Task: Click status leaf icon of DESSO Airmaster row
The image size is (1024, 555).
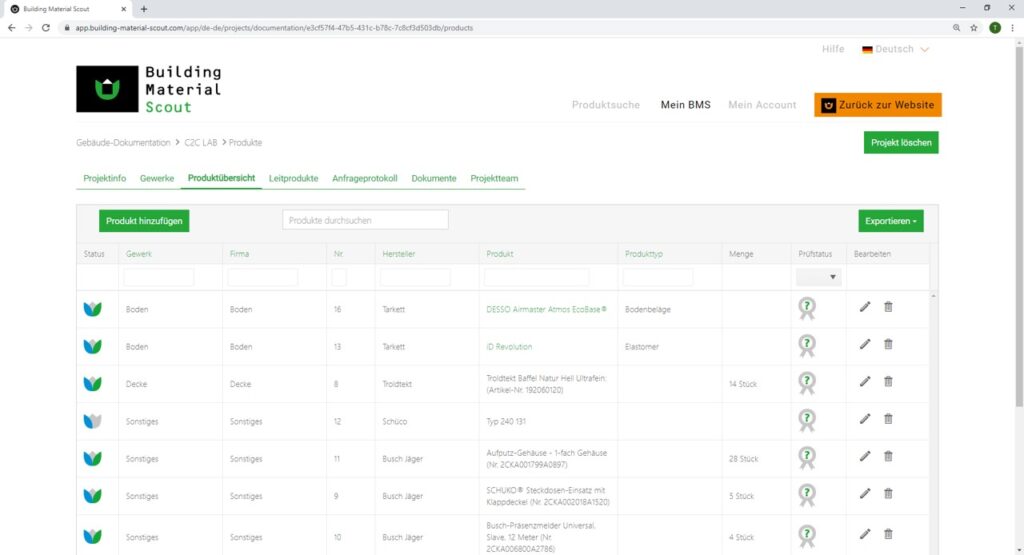Action: 93,309
